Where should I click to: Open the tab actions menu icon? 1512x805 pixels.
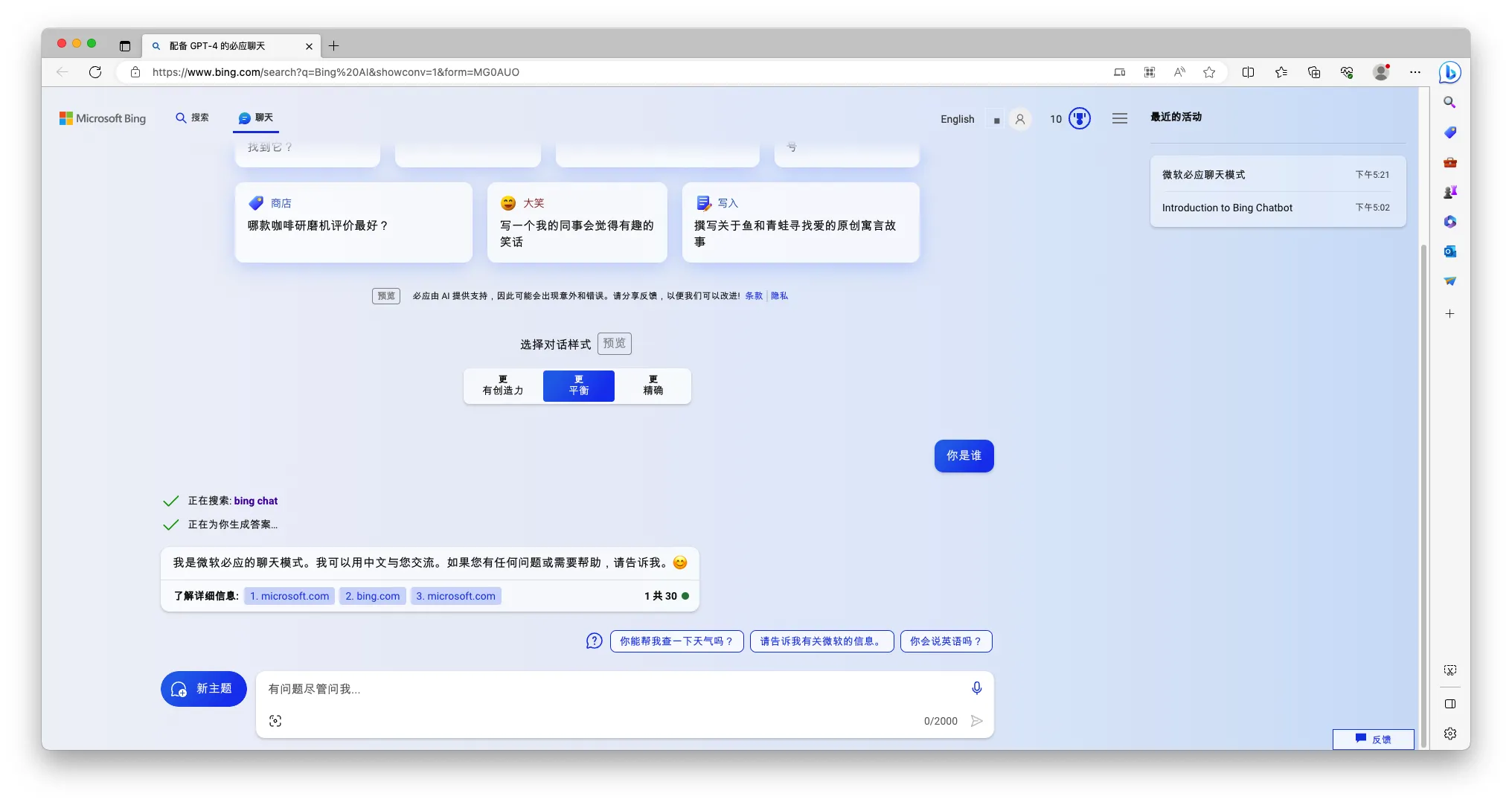click(x=125, y=46)
